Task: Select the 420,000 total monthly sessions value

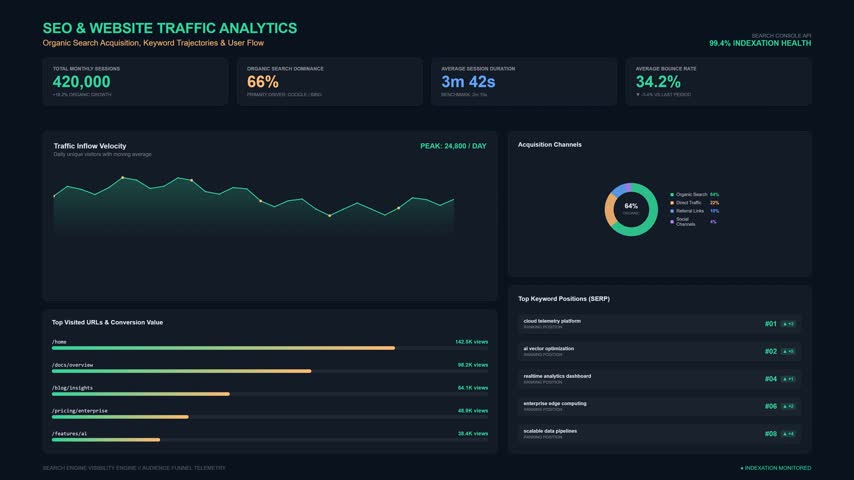Action: click(x=81, y=82)
